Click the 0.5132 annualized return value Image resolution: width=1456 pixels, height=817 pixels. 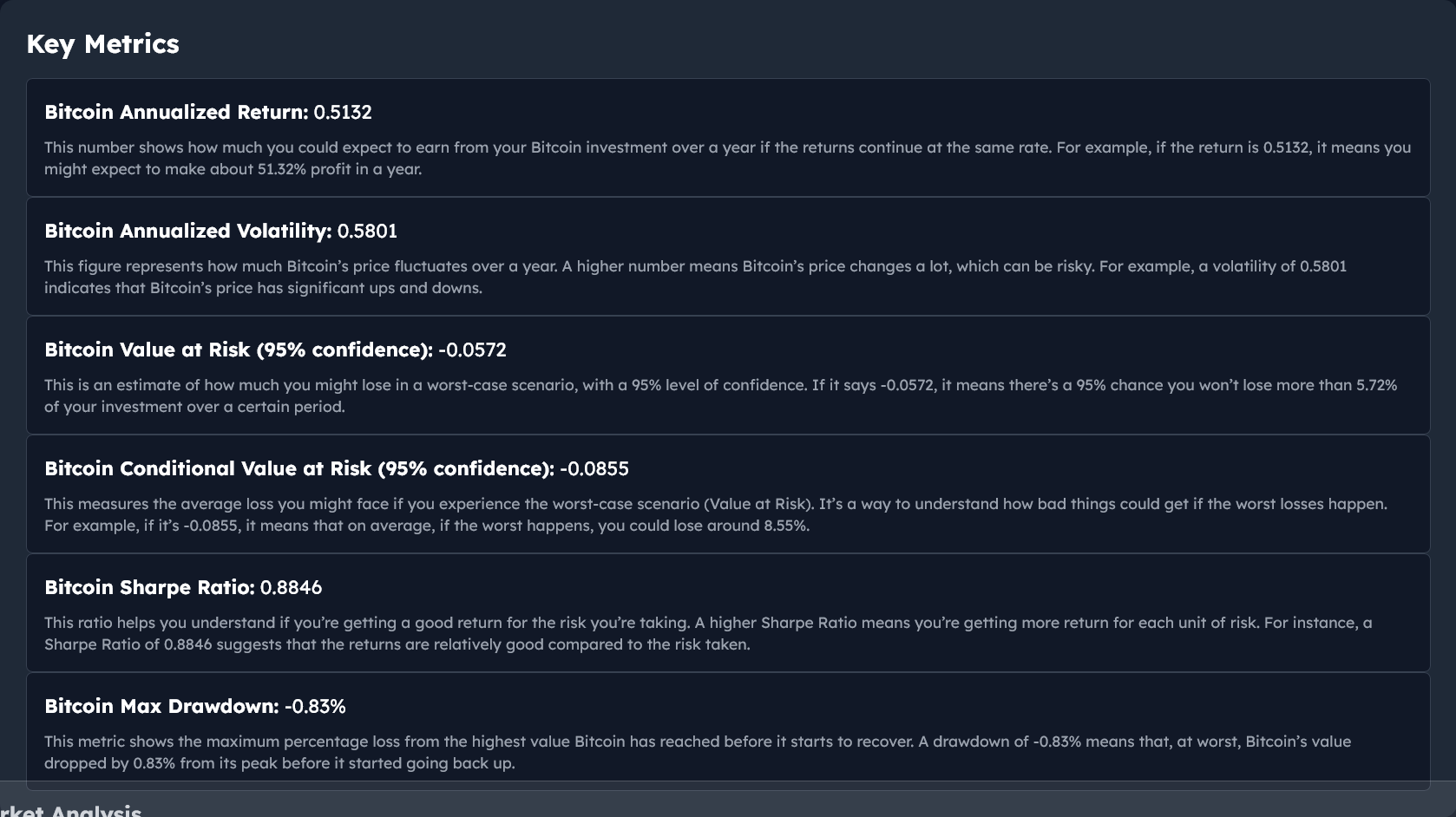tap(343, 112)
